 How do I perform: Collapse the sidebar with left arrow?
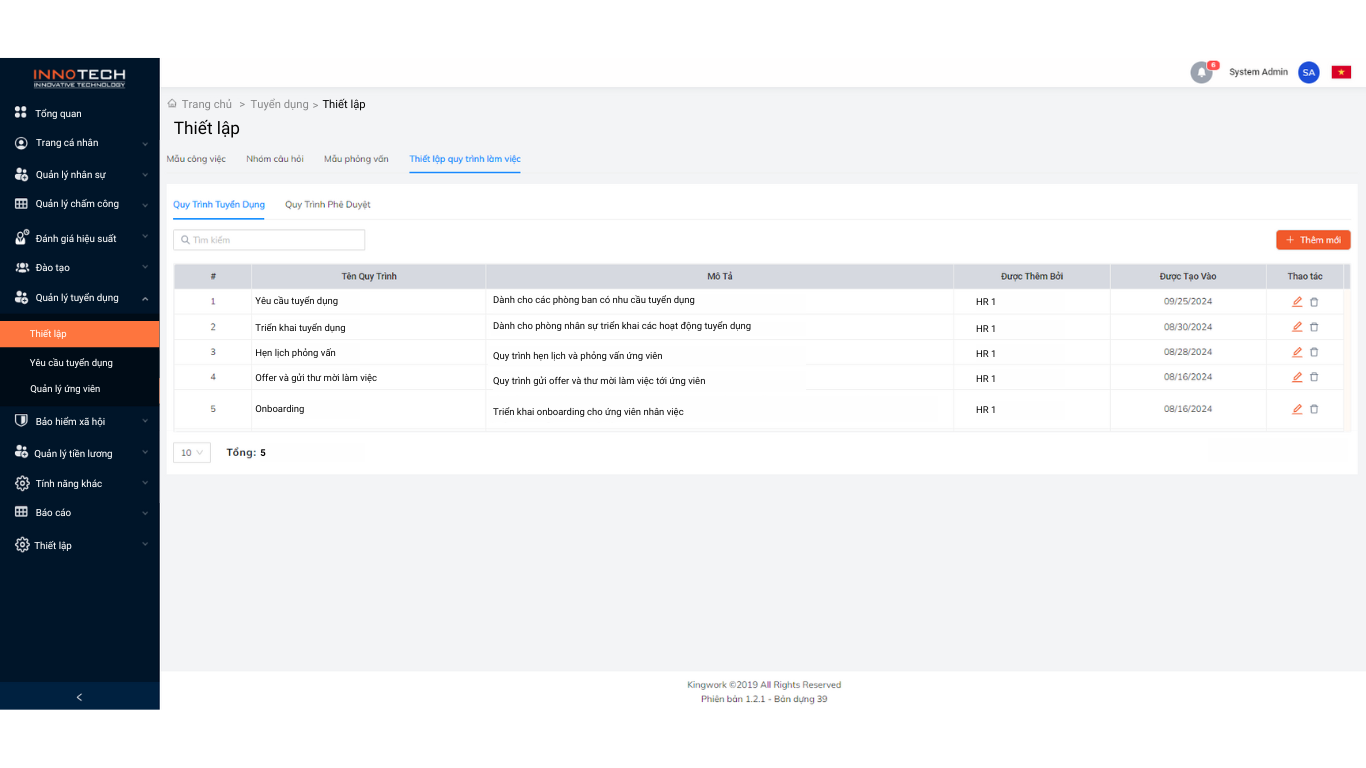tap(80, 697)
